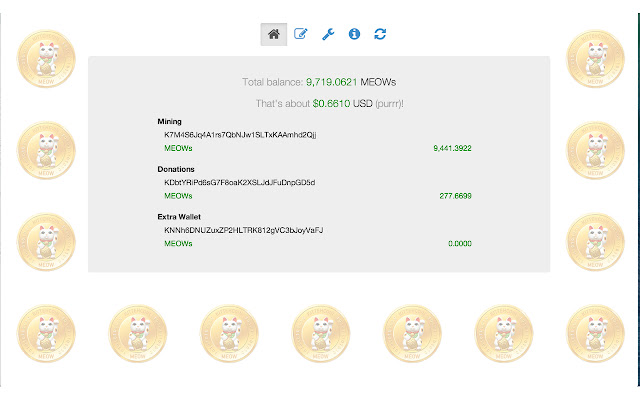This screenshot has width=640, height=400.
Task: Select the Extra Wallet label
Action: click(x=179, y=217)
